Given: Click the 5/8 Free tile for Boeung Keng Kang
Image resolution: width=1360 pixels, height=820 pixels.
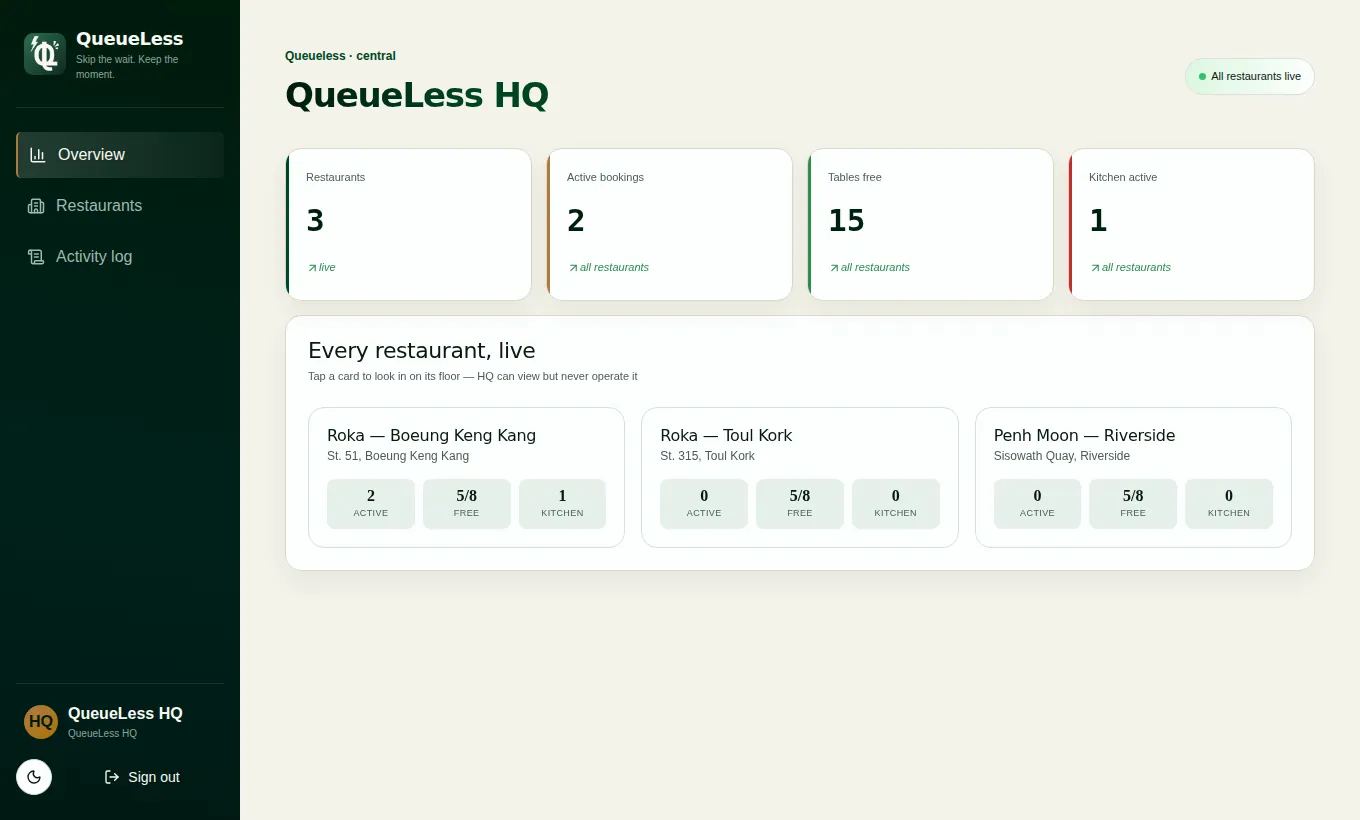Looking at the screenshot, I should coord(467,504).
